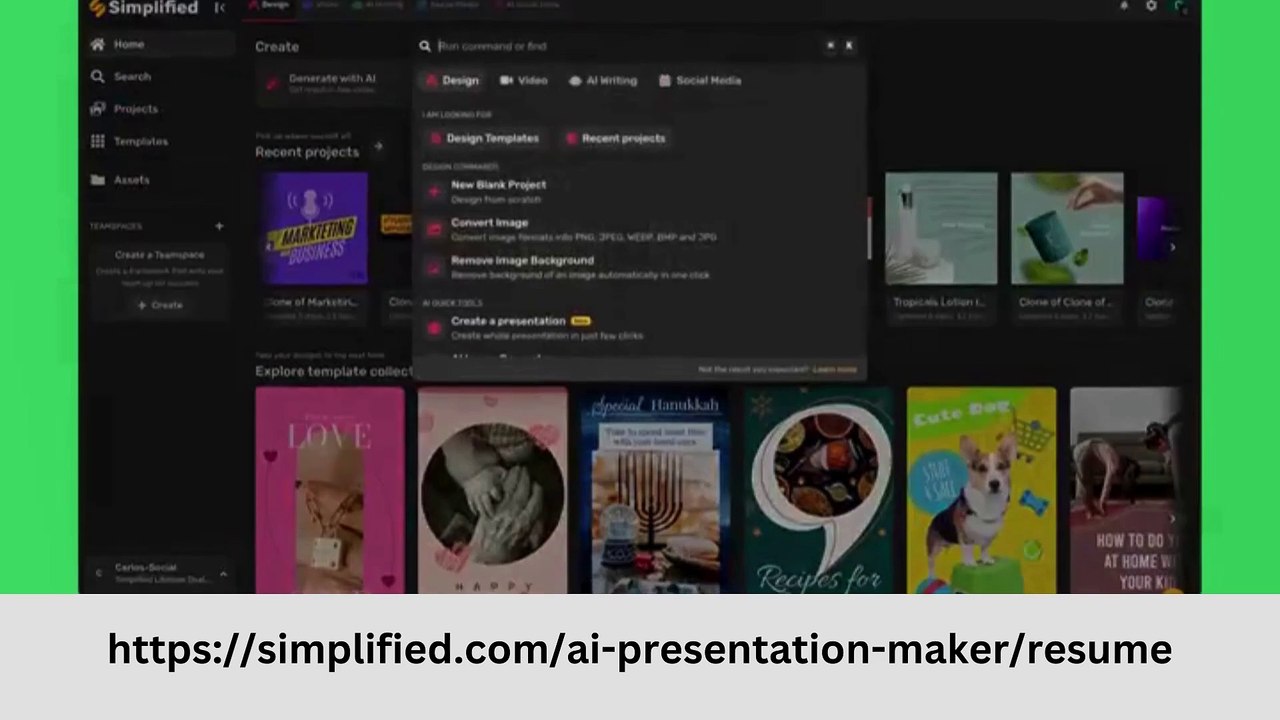Image resolution: width=1280 pixels, height=720 pixels.
Task: Expand the Carlos-Social account menu
Action: pyautogui.click(x=223, y=573)
